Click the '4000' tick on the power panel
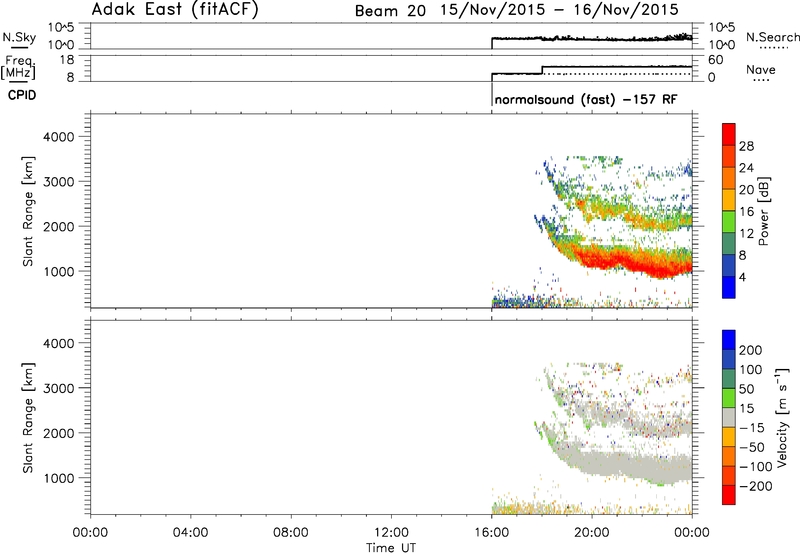The height and width of the screenshot is (554, 800). point(58,137)
